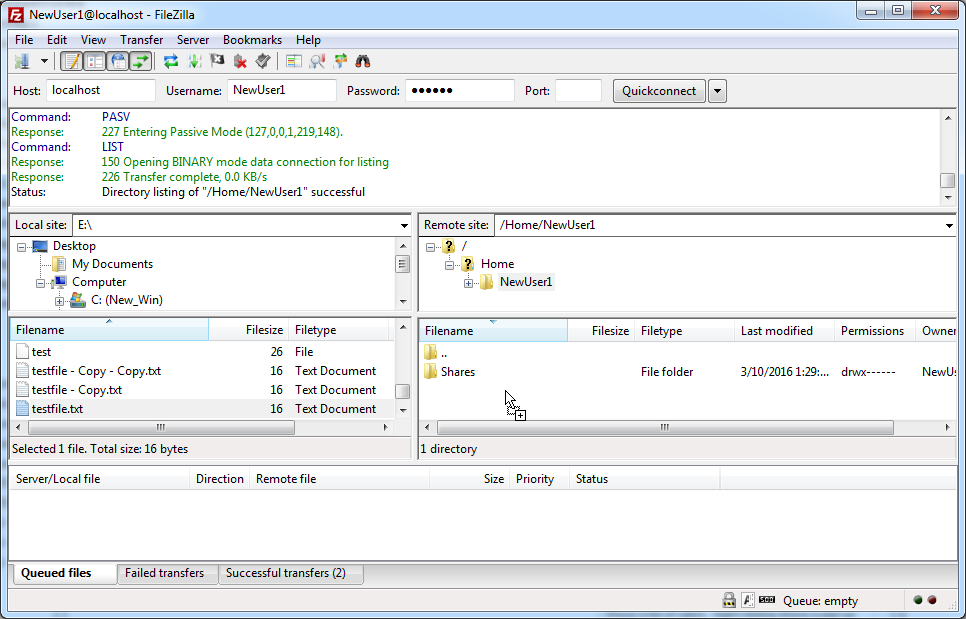Expand the Computer tree node
Image resolution: width=966 pixels, height=619 pixels.
point(41,282)
